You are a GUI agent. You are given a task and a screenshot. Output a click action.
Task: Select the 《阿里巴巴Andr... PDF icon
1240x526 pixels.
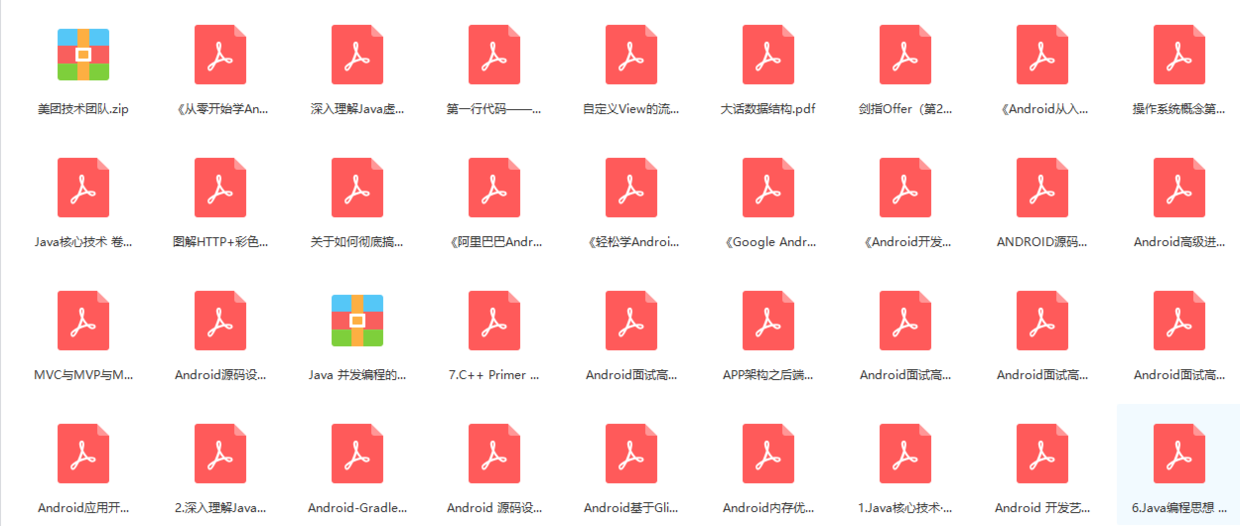tap(494, 187)
